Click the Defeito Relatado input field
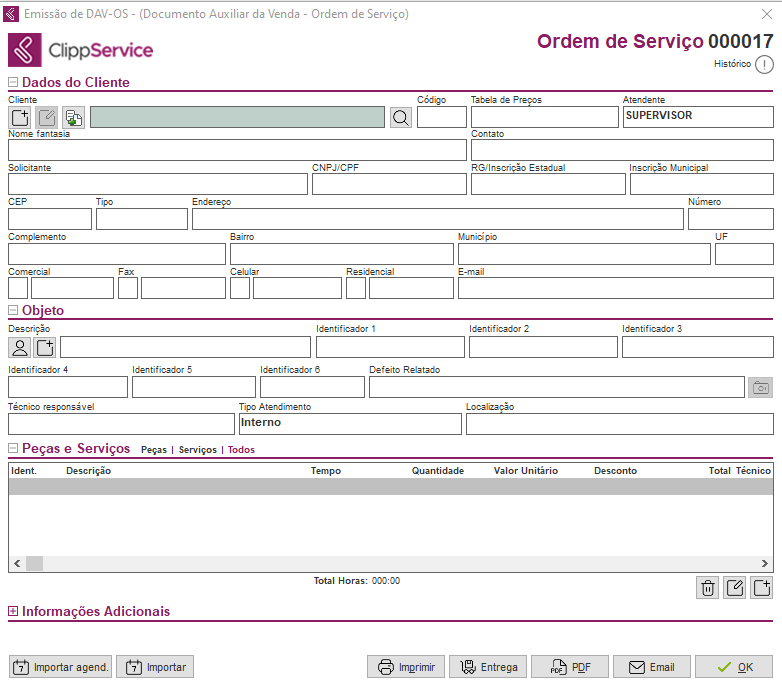 pos(556,387)
